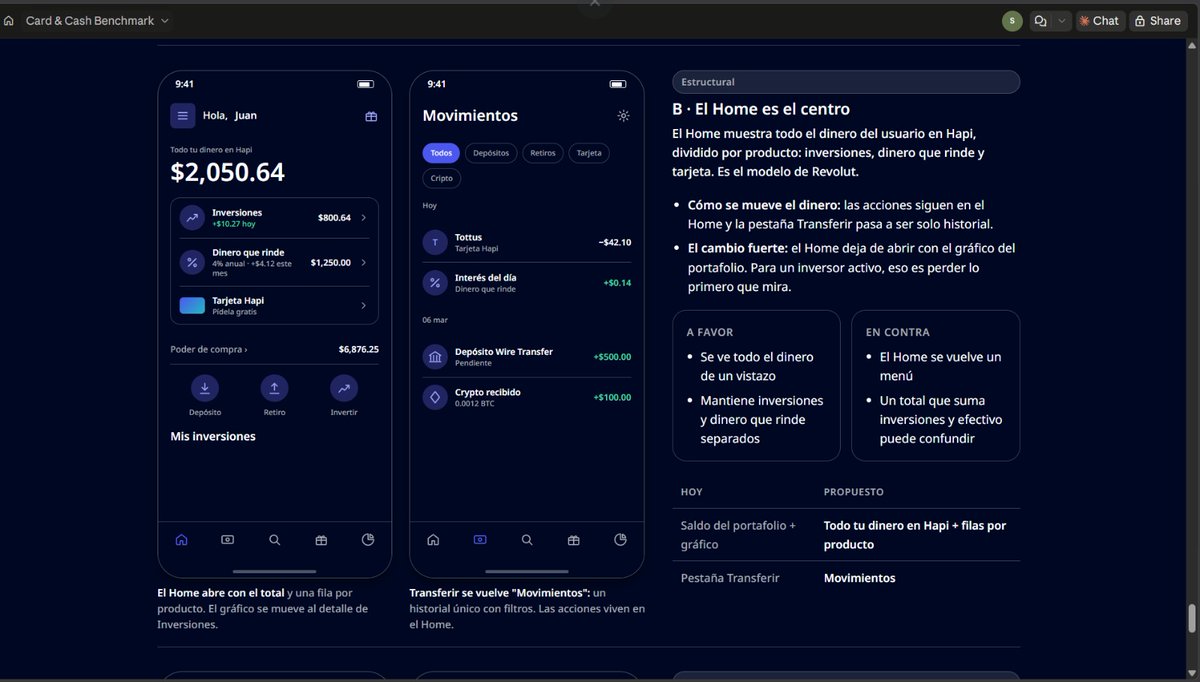Select search icon in left phone navbar

[x=274, y=540]
